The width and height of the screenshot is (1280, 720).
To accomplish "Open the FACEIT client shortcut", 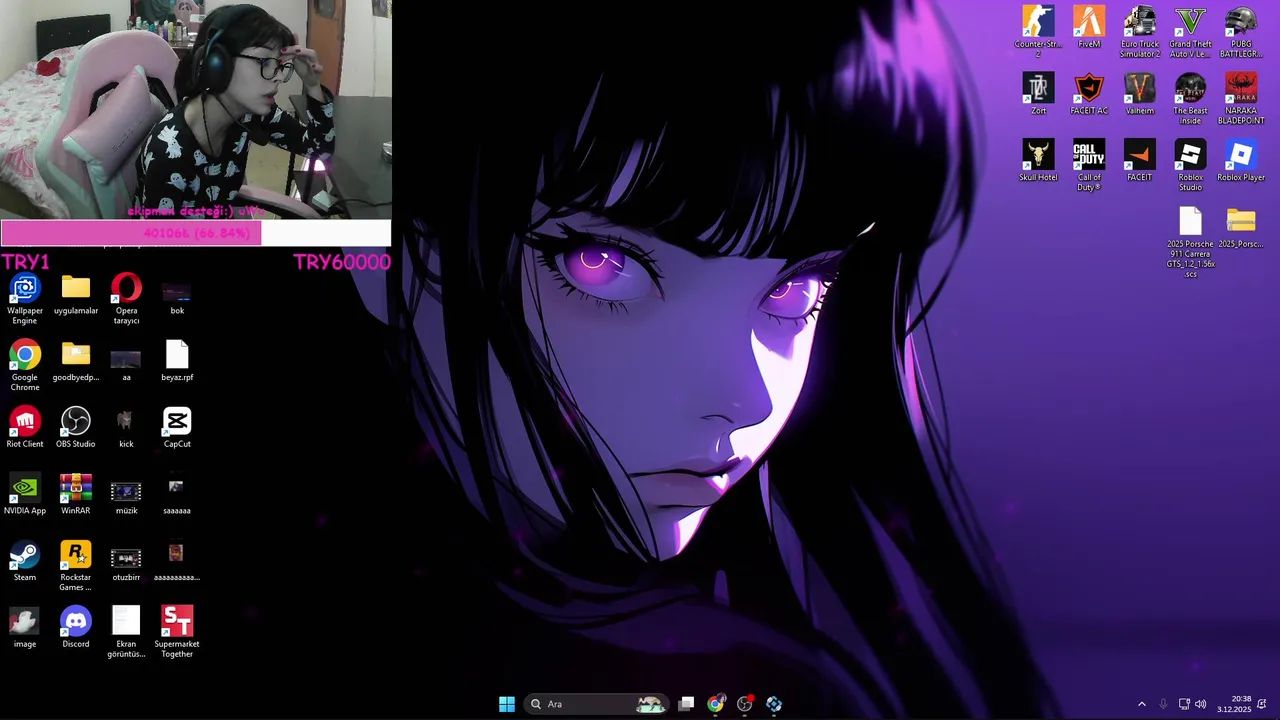I will 1140,161.
